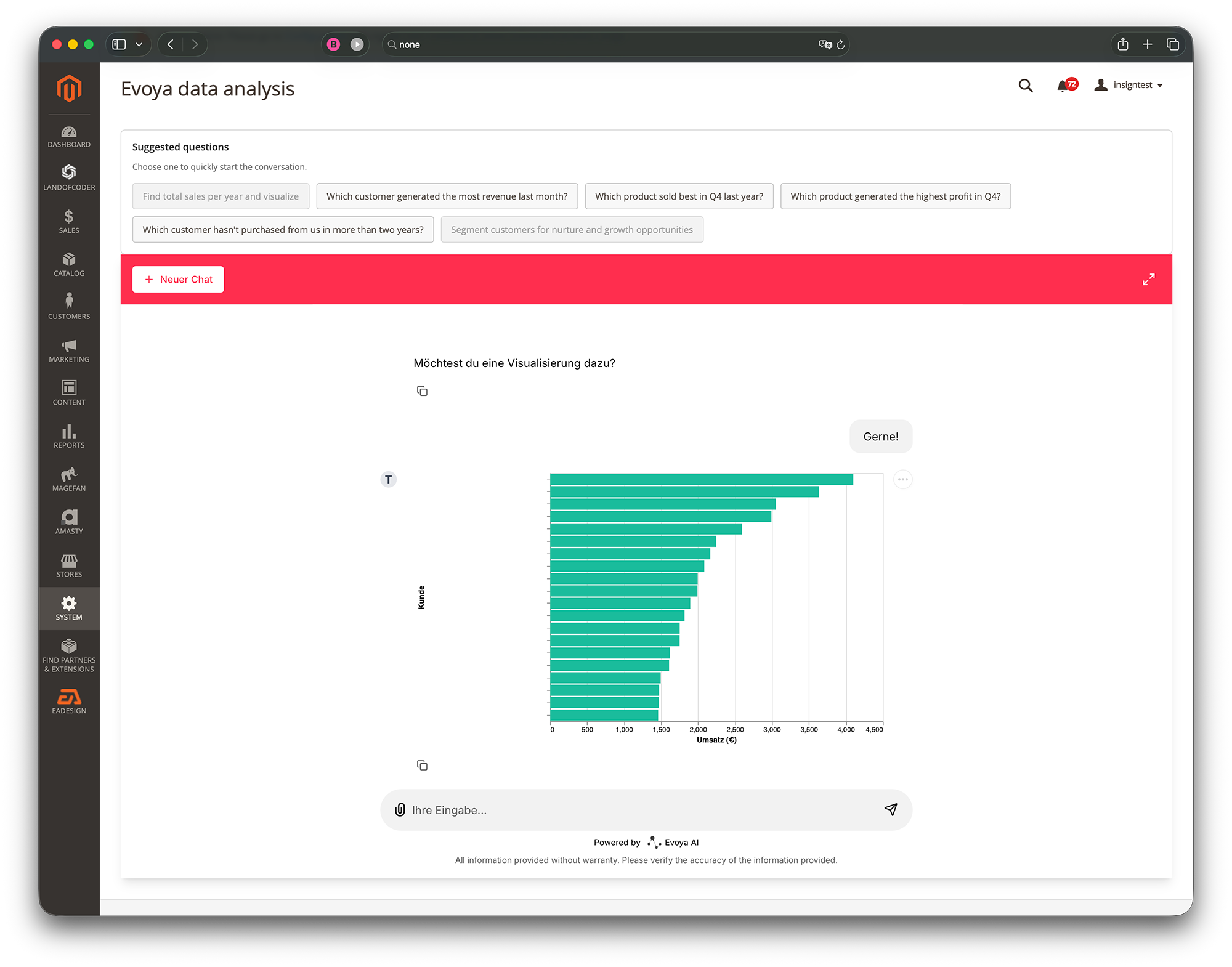This screenshot has width=1232, height=967.
Task: Click the search magnifier icon
Action: click(x=1025, y=86)
